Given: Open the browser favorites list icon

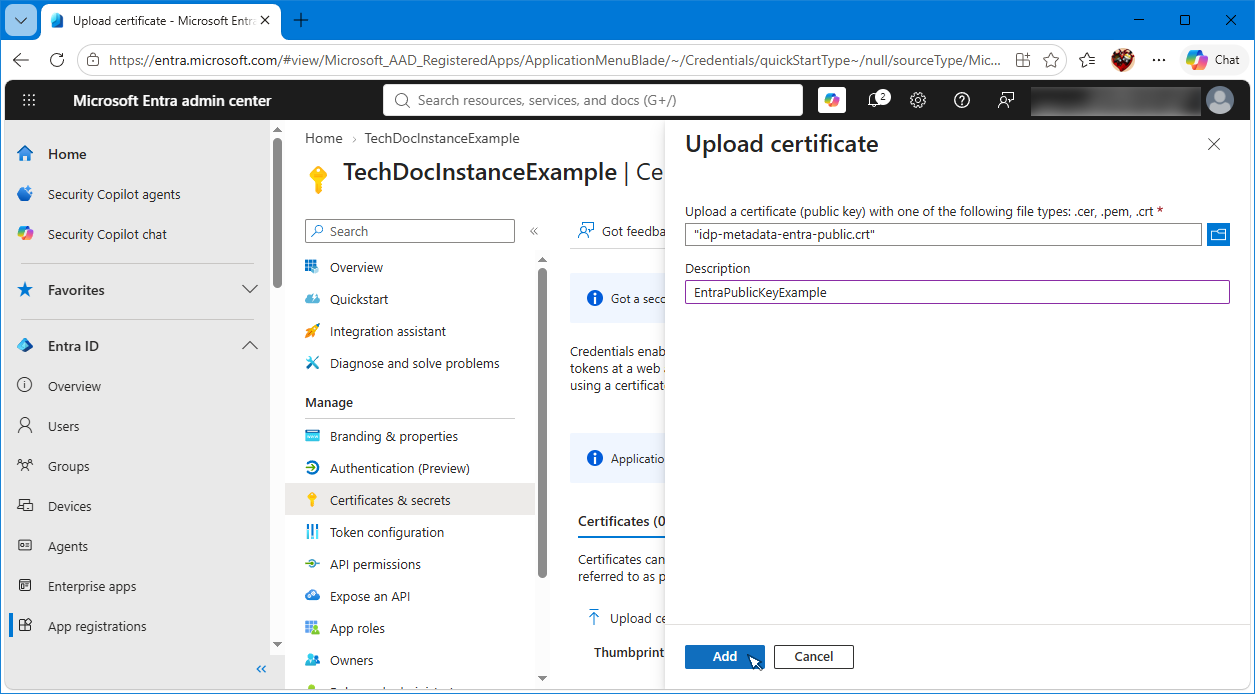Looking at the screenshot, I should pos(1087,60).
